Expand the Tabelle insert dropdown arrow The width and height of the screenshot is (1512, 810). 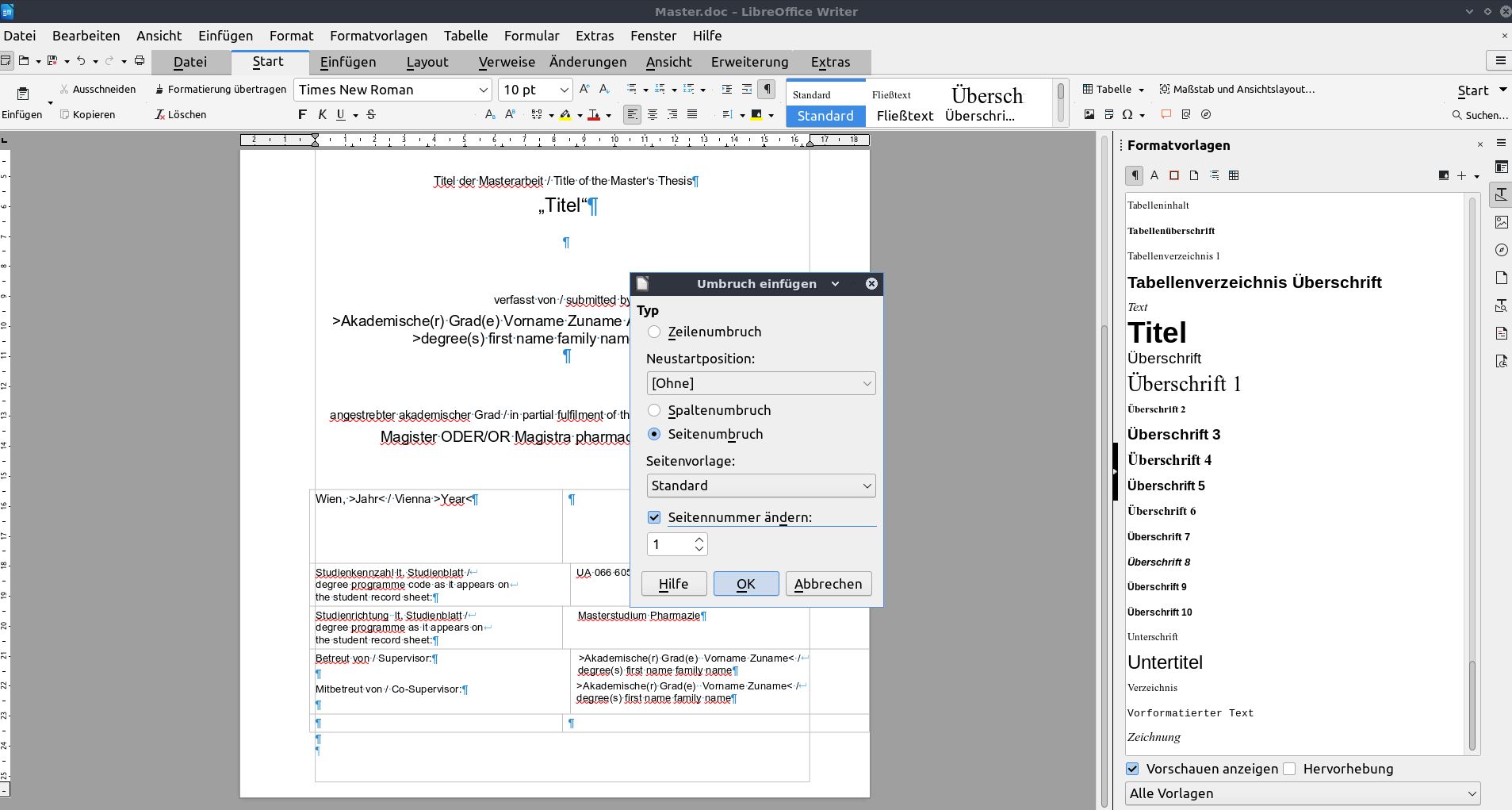[1141, 90]
